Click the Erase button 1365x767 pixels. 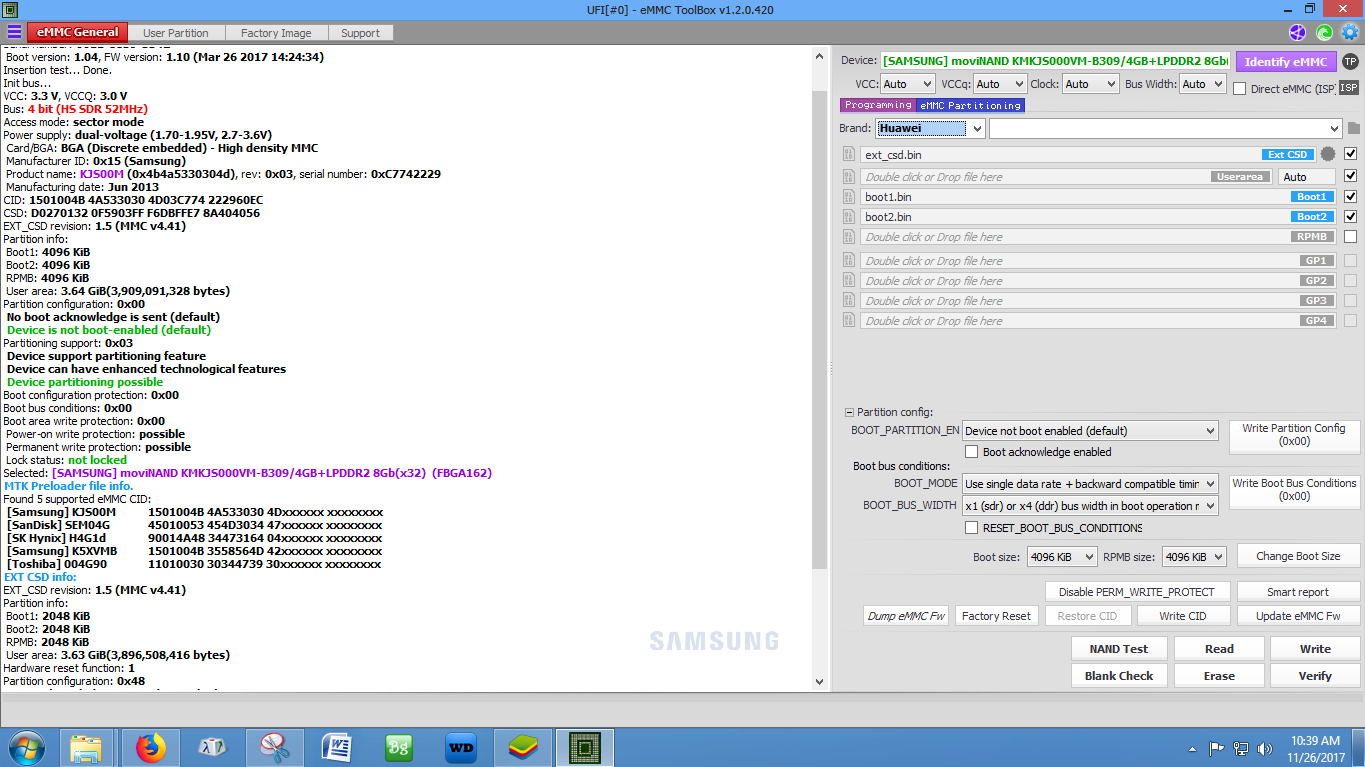click(x=1219, y=676)
